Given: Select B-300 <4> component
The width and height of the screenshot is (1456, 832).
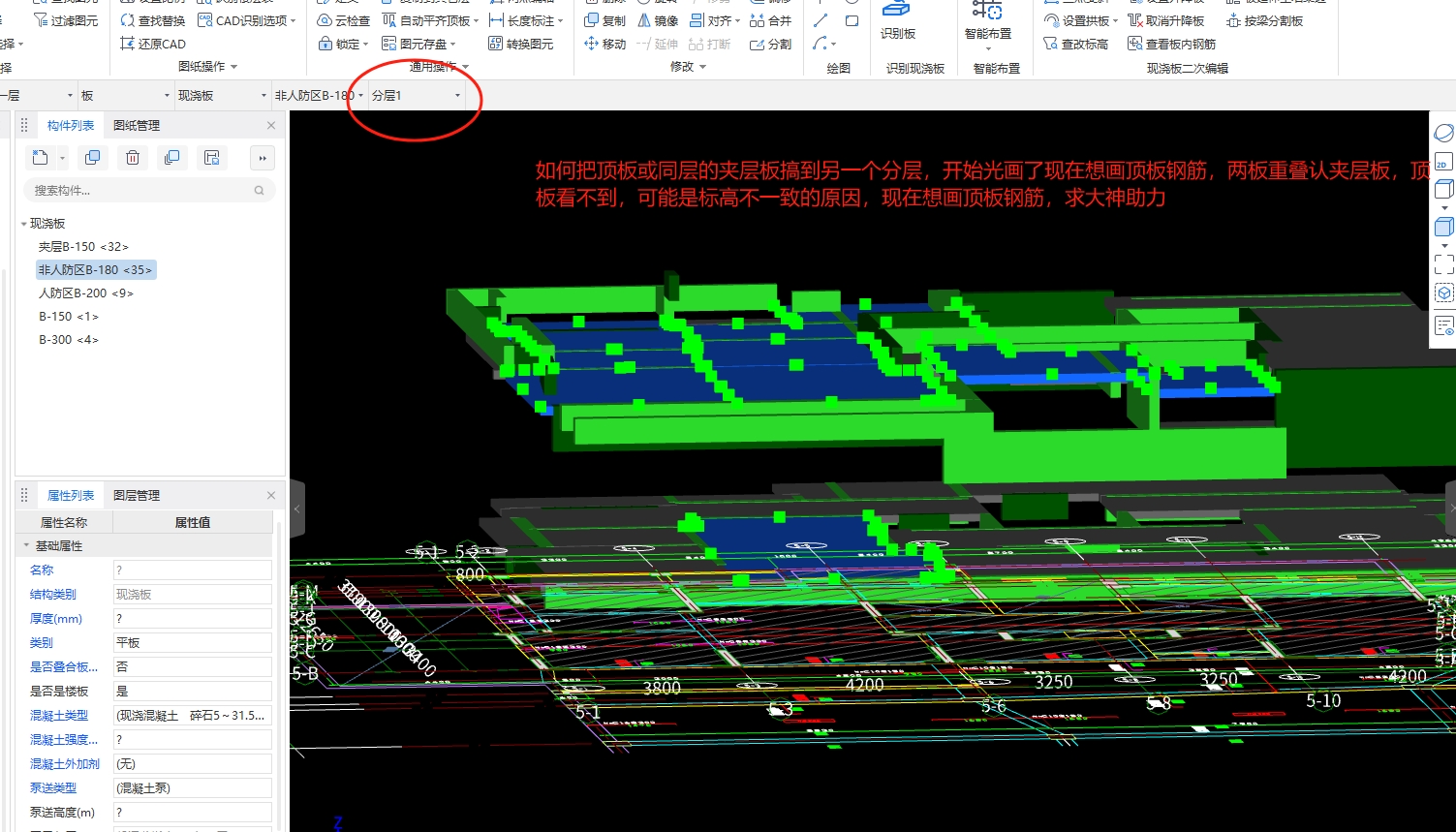Looking at the screenshot, I should (69, 340).
